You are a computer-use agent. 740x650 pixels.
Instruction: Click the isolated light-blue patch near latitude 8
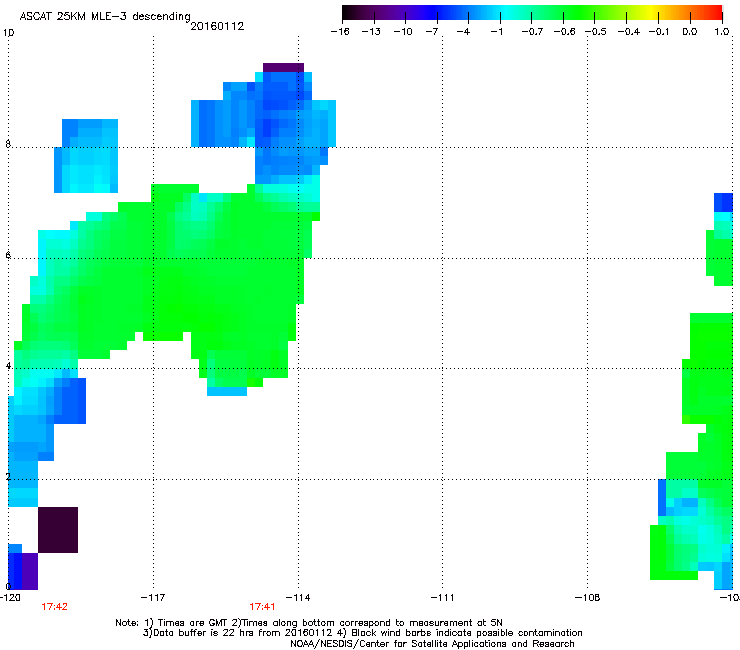[86, 156]
